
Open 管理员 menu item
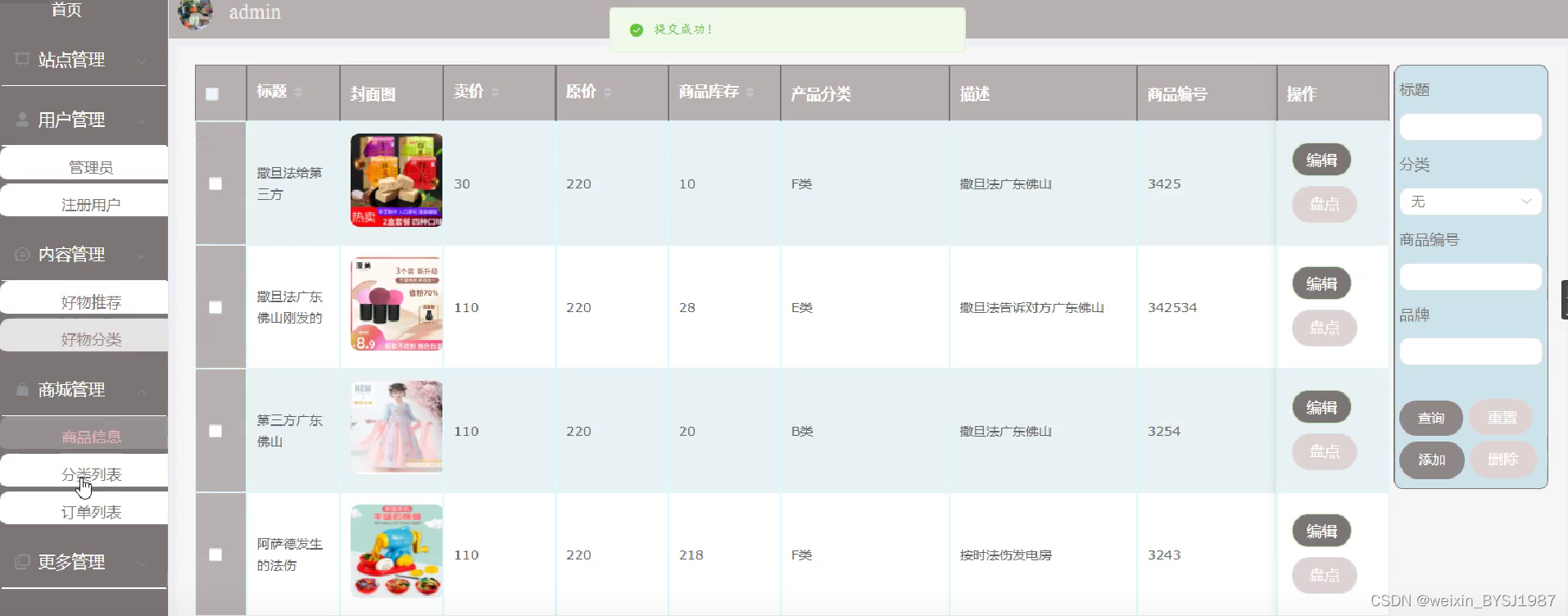84,163
